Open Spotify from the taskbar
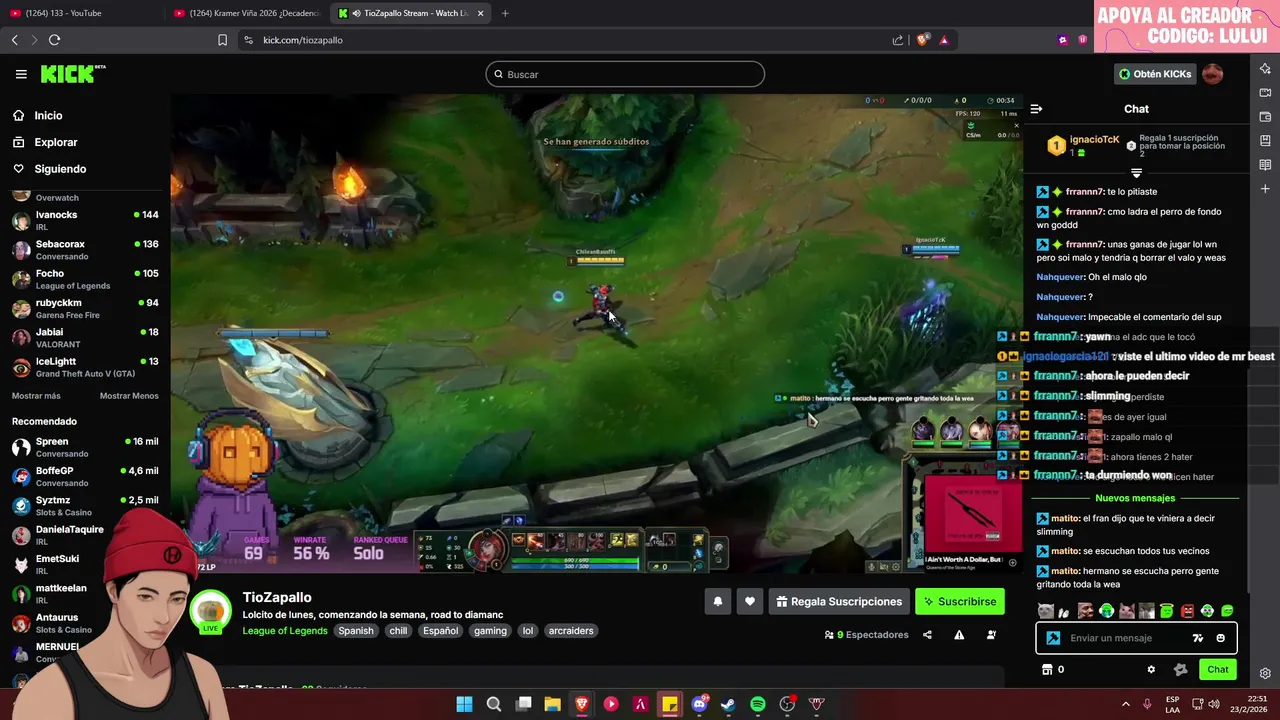This screenshot has width=1280, height=720. 758,704
